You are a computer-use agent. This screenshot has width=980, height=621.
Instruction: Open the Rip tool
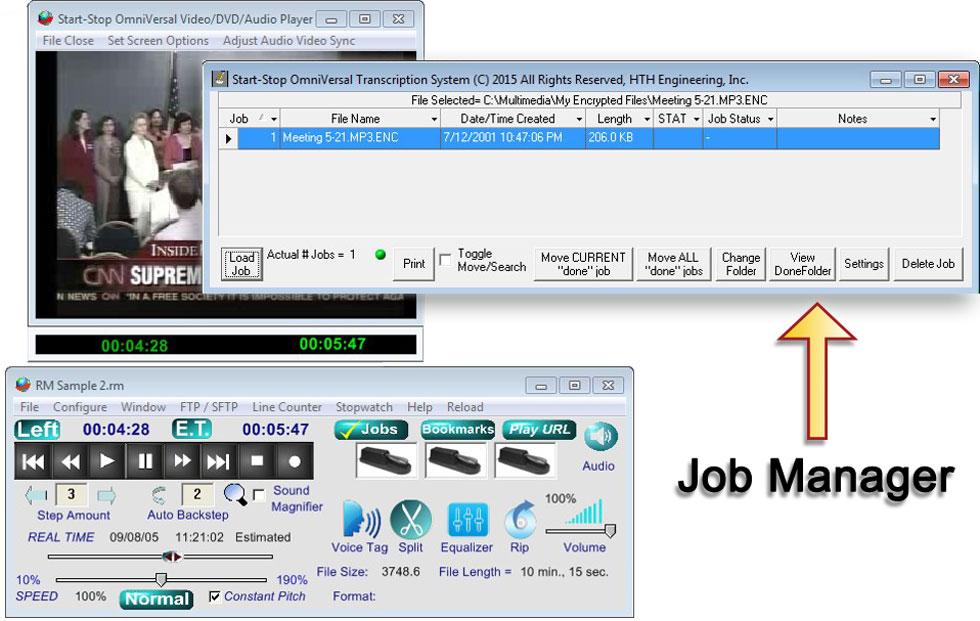pyautogui.click(x=520, y=519)
